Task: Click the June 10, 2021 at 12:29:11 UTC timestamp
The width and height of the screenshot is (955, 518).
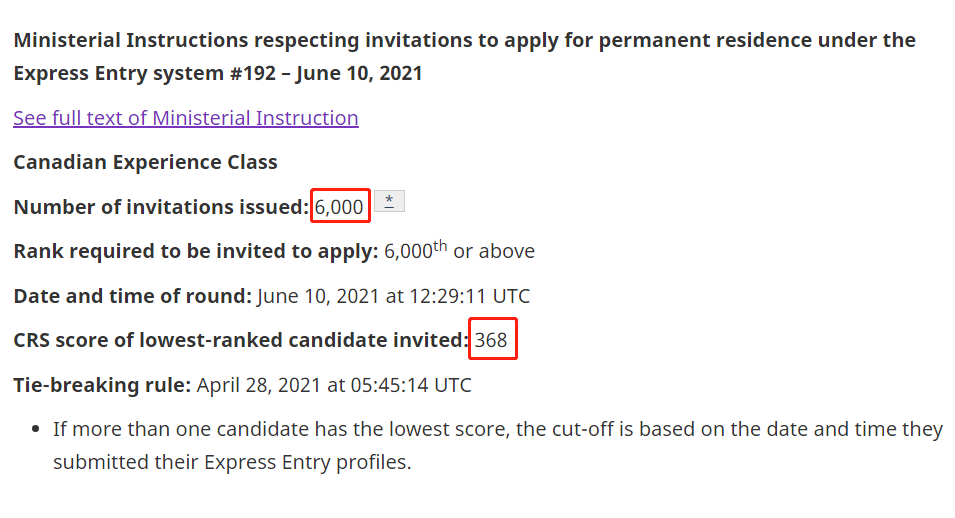Action: click(393, 296)
